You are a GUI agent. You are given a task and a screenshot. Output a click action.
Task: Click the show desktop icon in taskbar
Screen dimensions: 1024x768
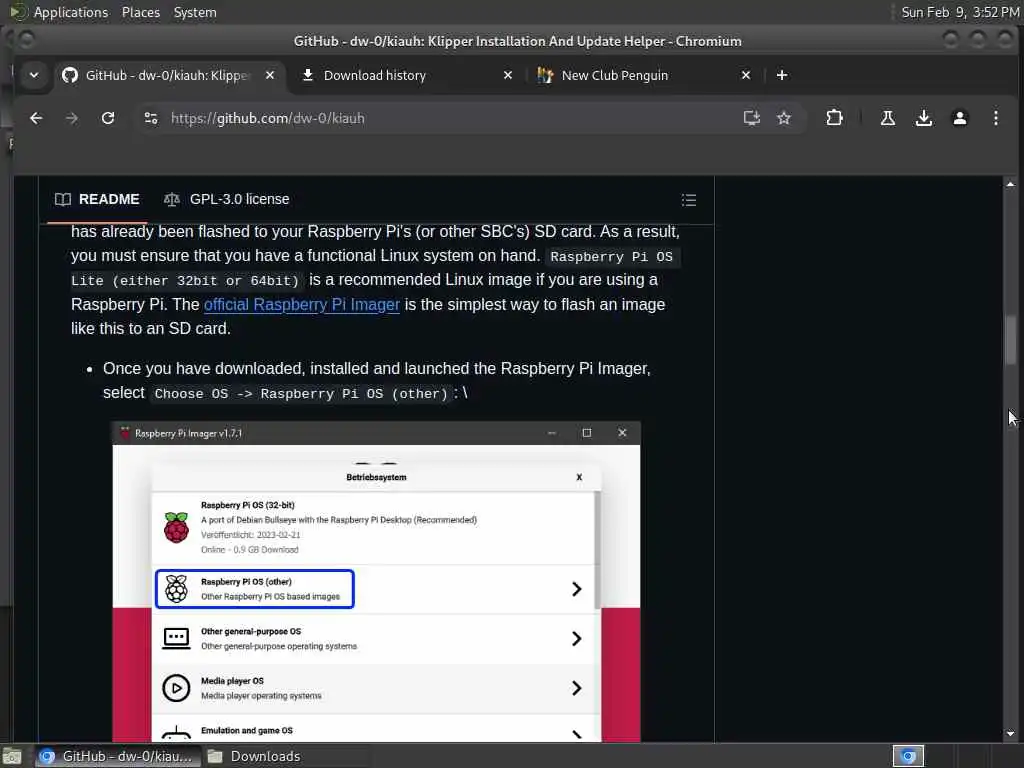pyautogui.click(x=12, y=756)
